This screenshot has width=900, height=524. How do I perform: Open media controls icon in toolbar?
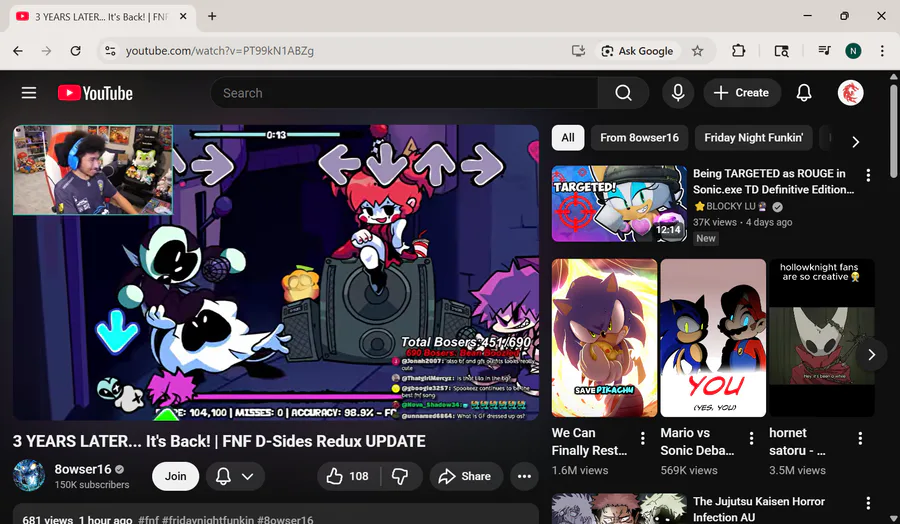pos(824,51)
